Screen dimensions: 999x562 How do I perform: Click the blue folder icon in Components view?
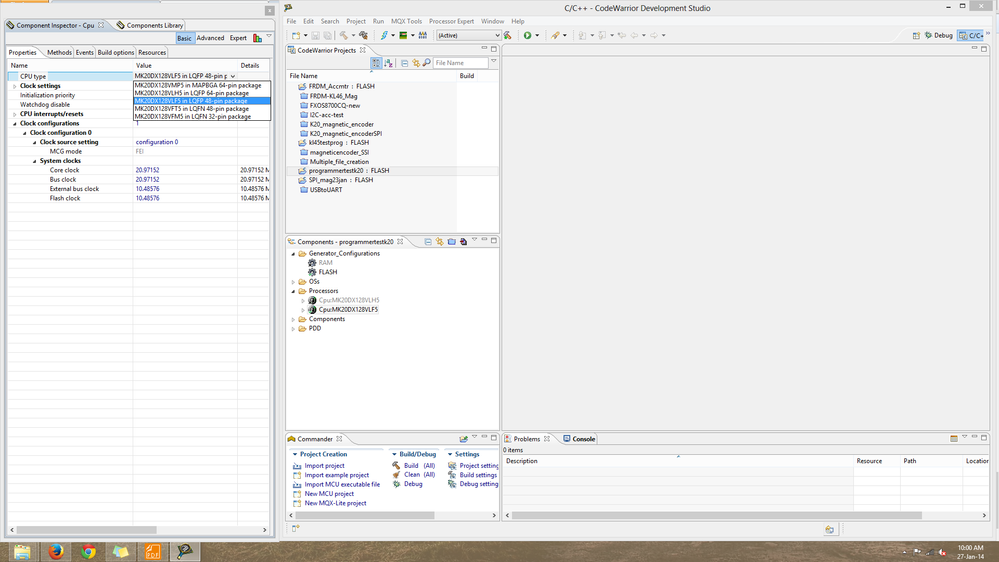click(452, 242)
